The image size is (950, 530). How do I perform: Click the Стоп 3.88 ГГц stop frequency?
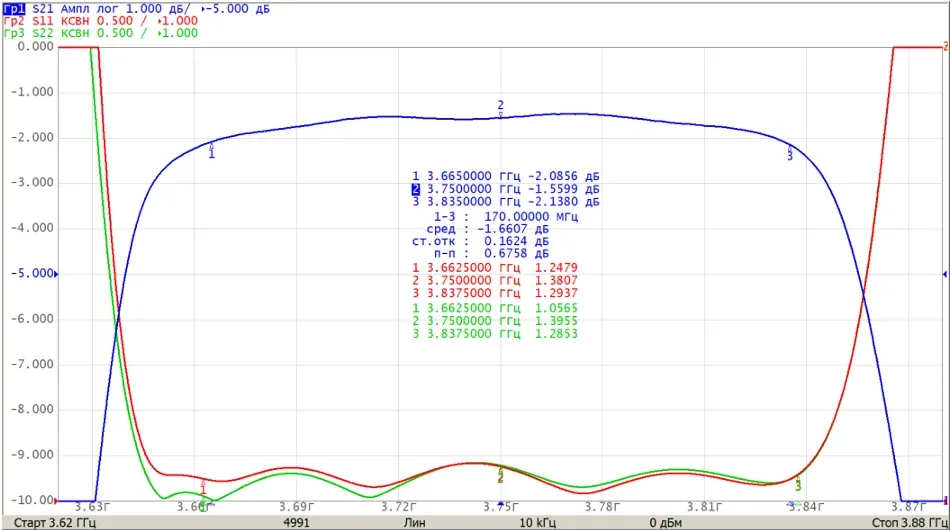[910, 523]
